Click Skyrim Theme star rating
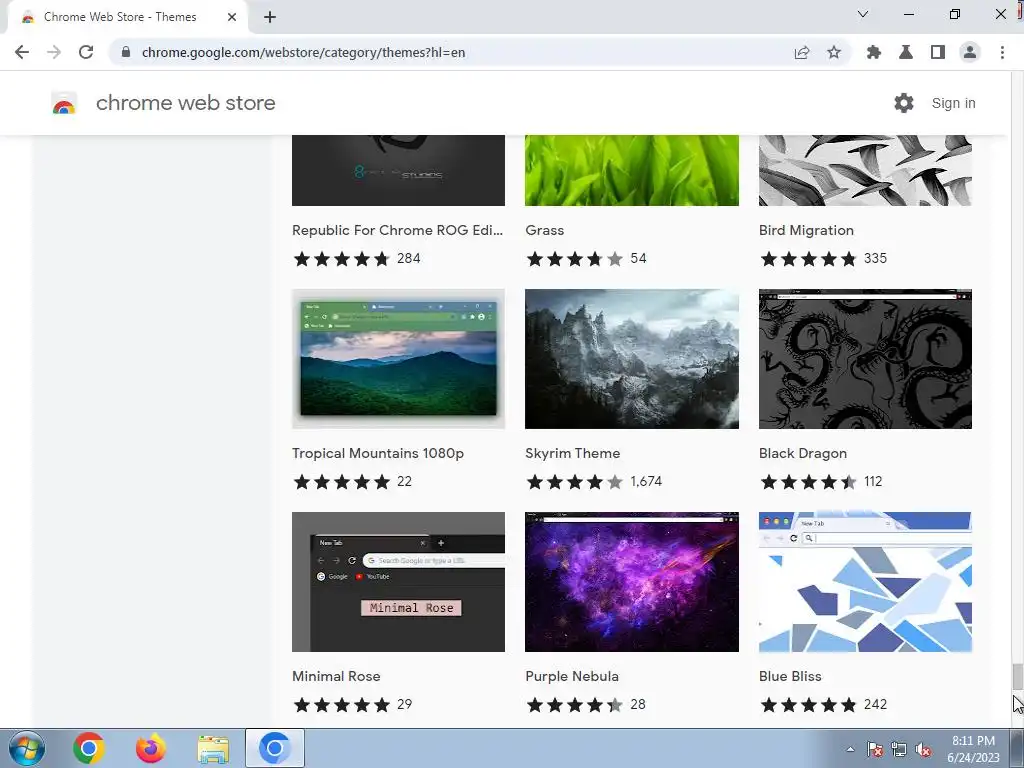1024x768 pixels. [x=575, y=482]
